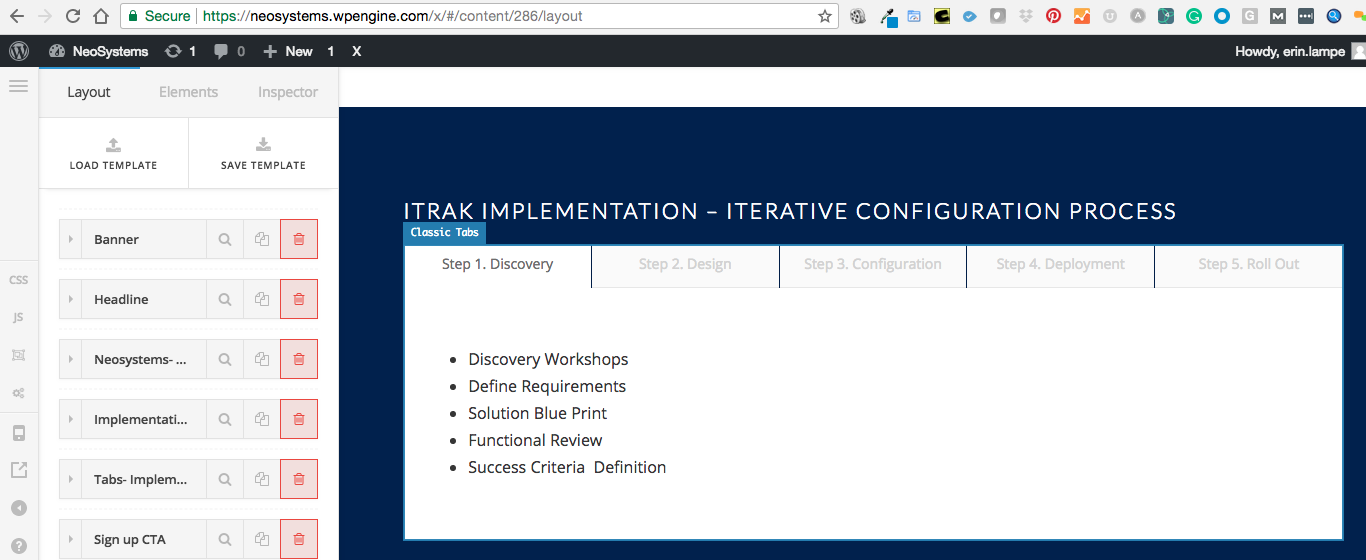
Task: Duplicate the Headline section
Action: point(262,300)
